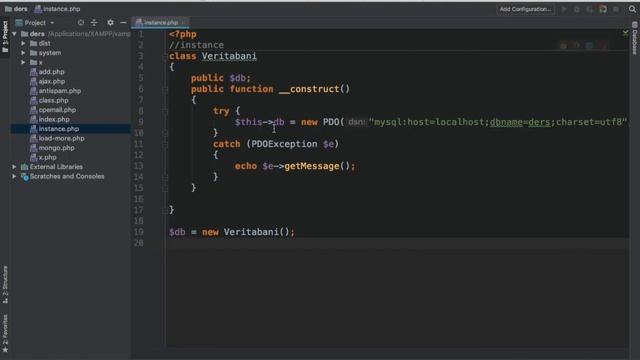Click the //instance comment line

pos(196,45)
